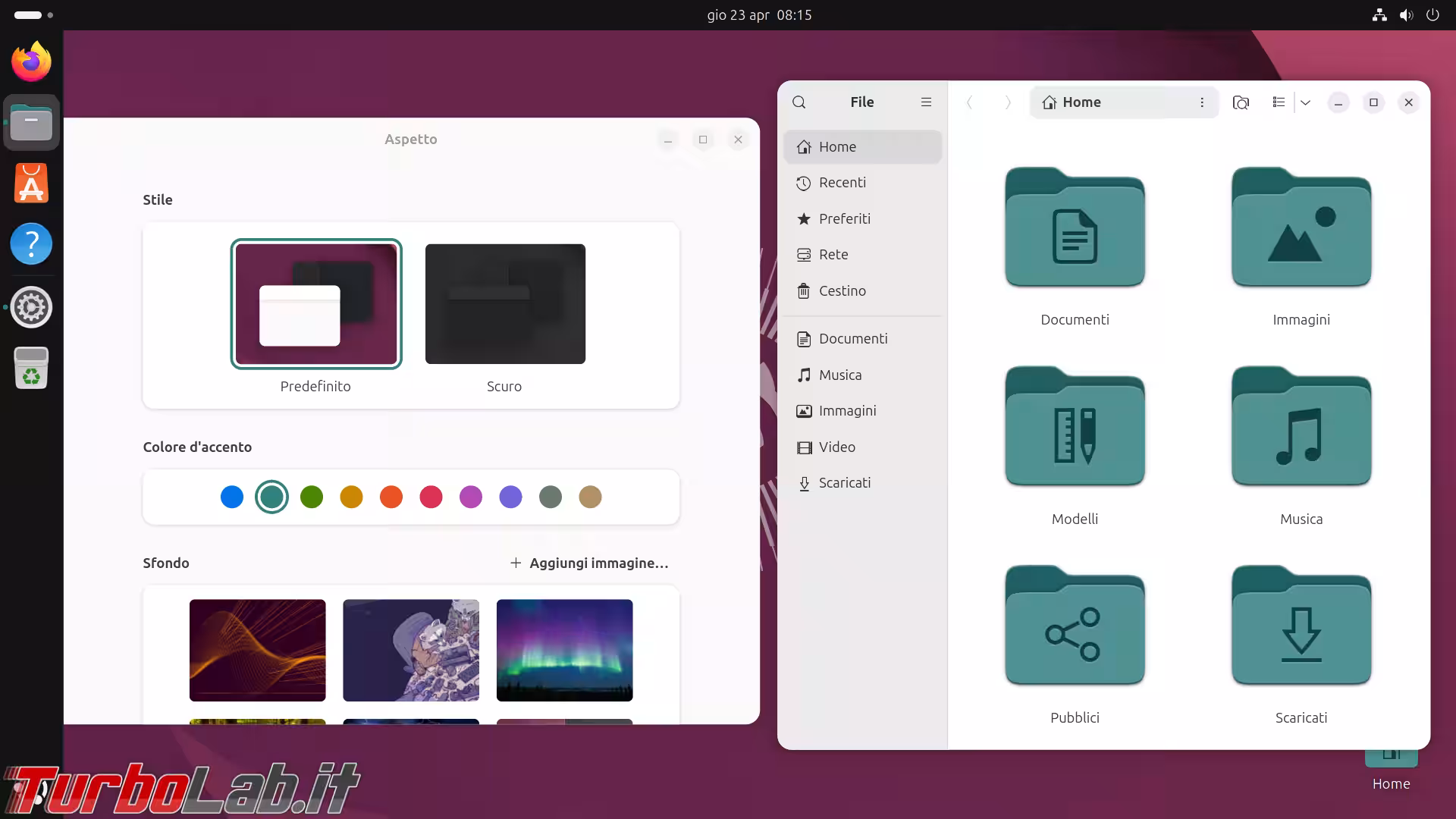Image resolution: width=1456 pixels, height=819 pixels.
Task: Open the system power menu
Action: point(1432,14)
